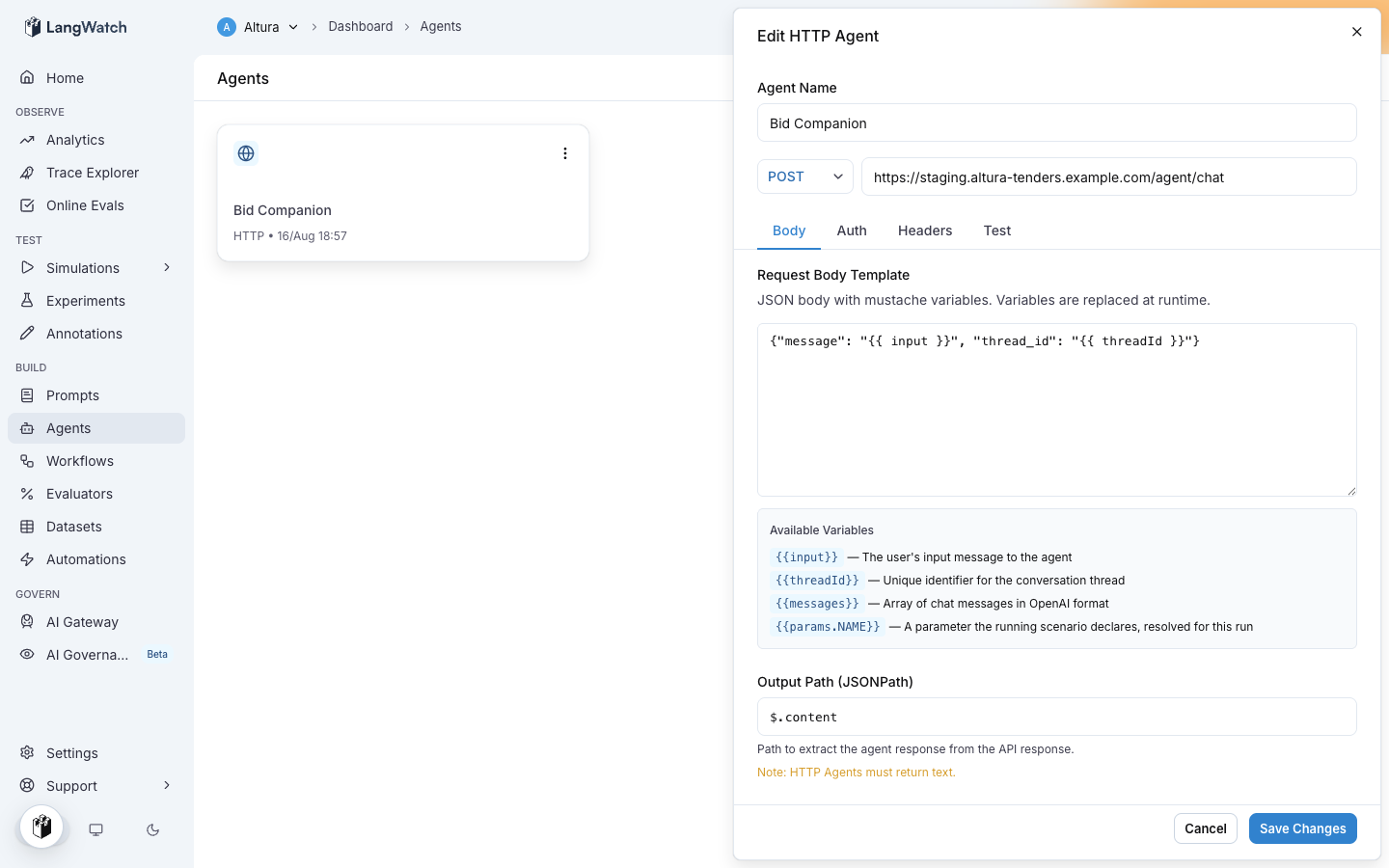Click Save Changes button
Image resolution: width=1389 pixels, height=868 pixels.
click(x=1303, y=828)
